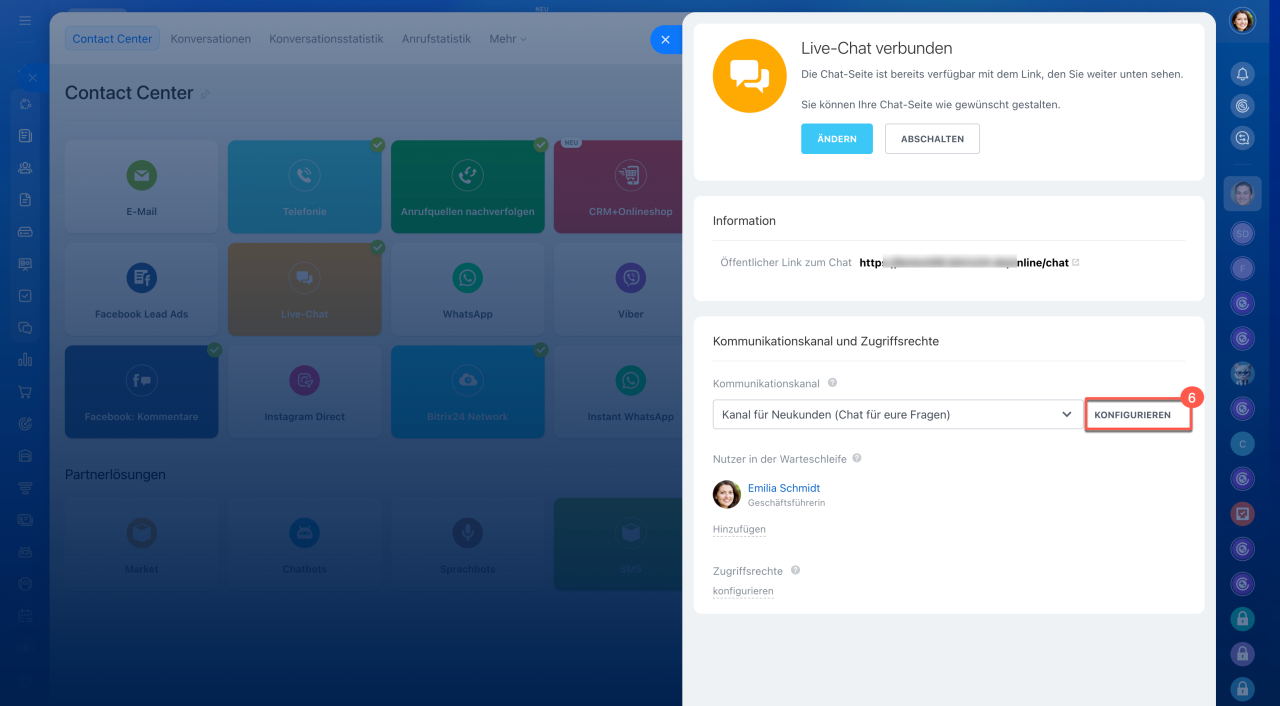The height and width of the screenshot is (706, 1280).
Task: Open the contacts people icon in the left sidebar
Action: click(26, 168)
